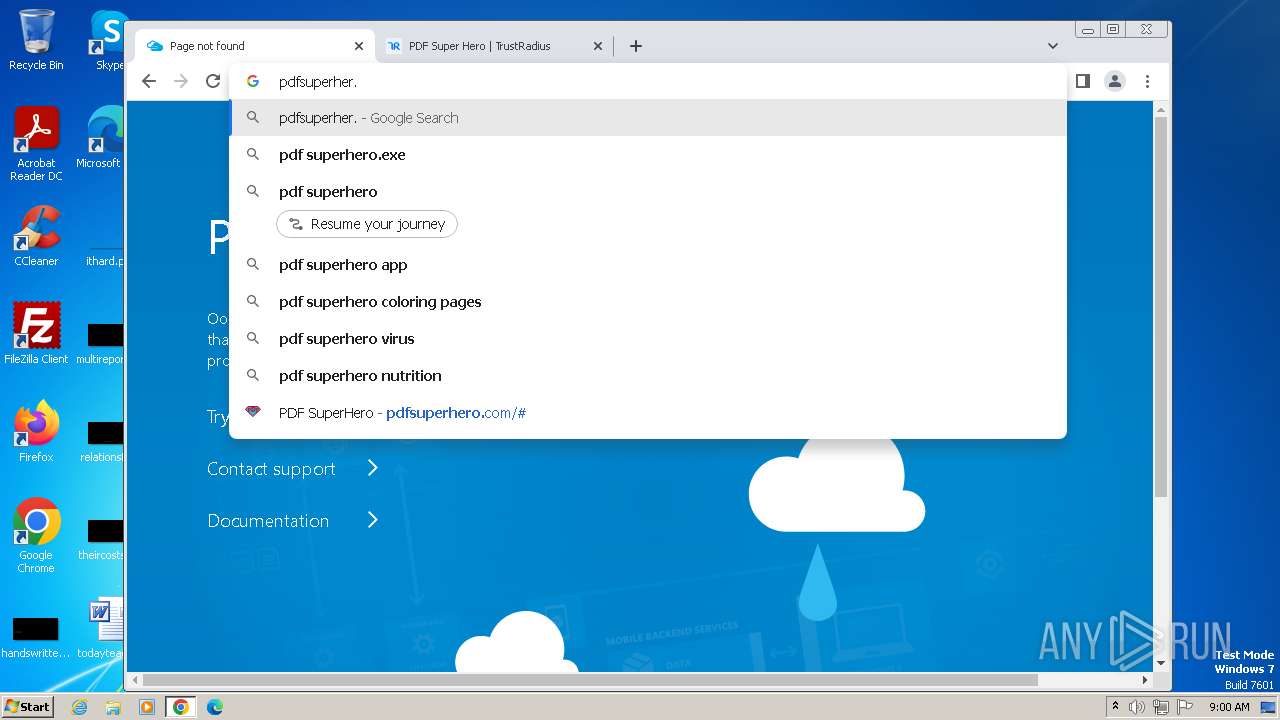Click Chrome icon in the taskbar

point(181,707)
